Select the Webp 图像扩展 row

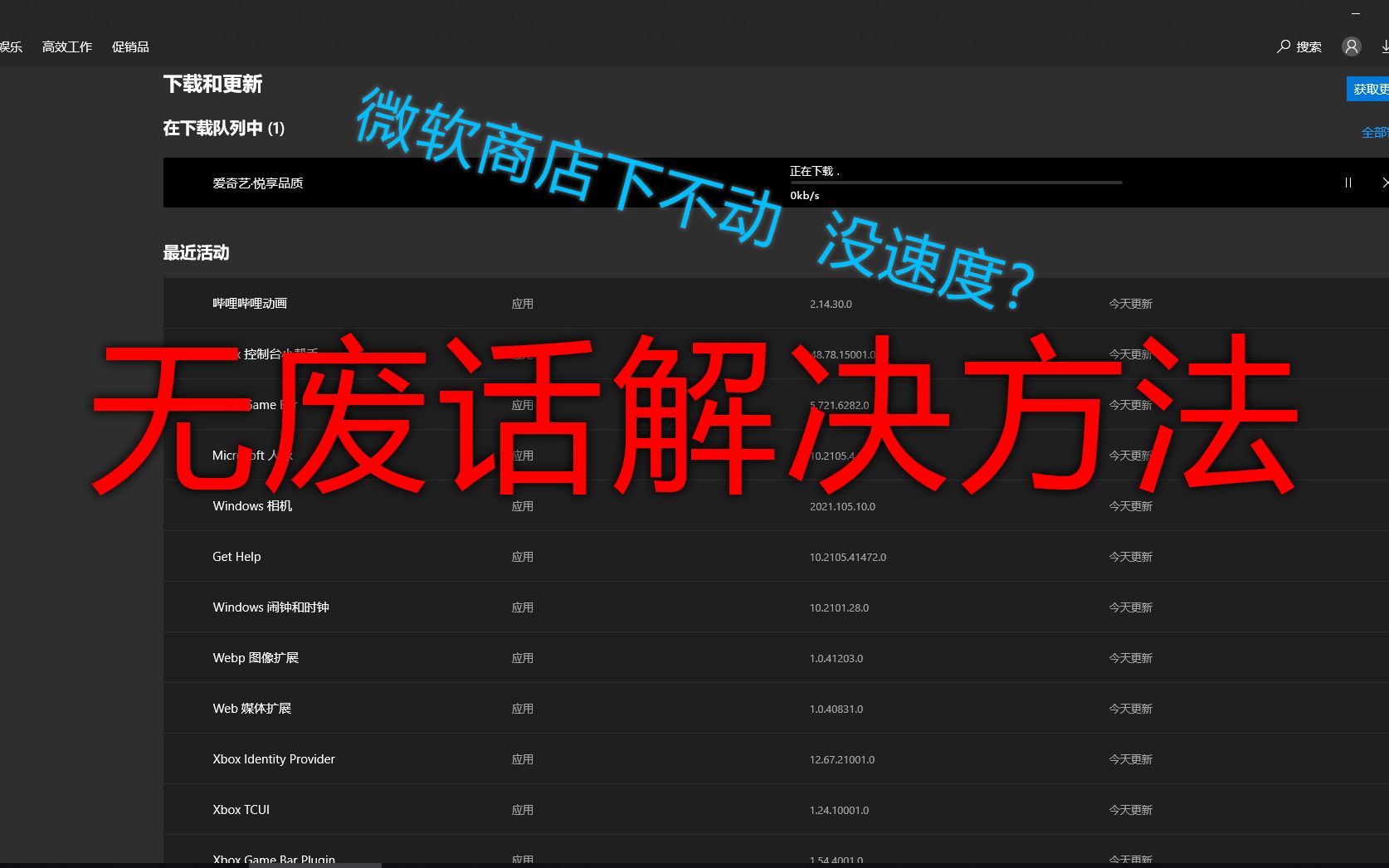point(256,657)
